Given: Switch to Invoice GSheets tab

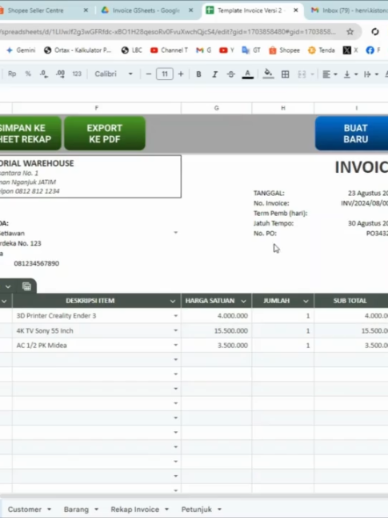Looking at the screenshot, I should (146, 10).
